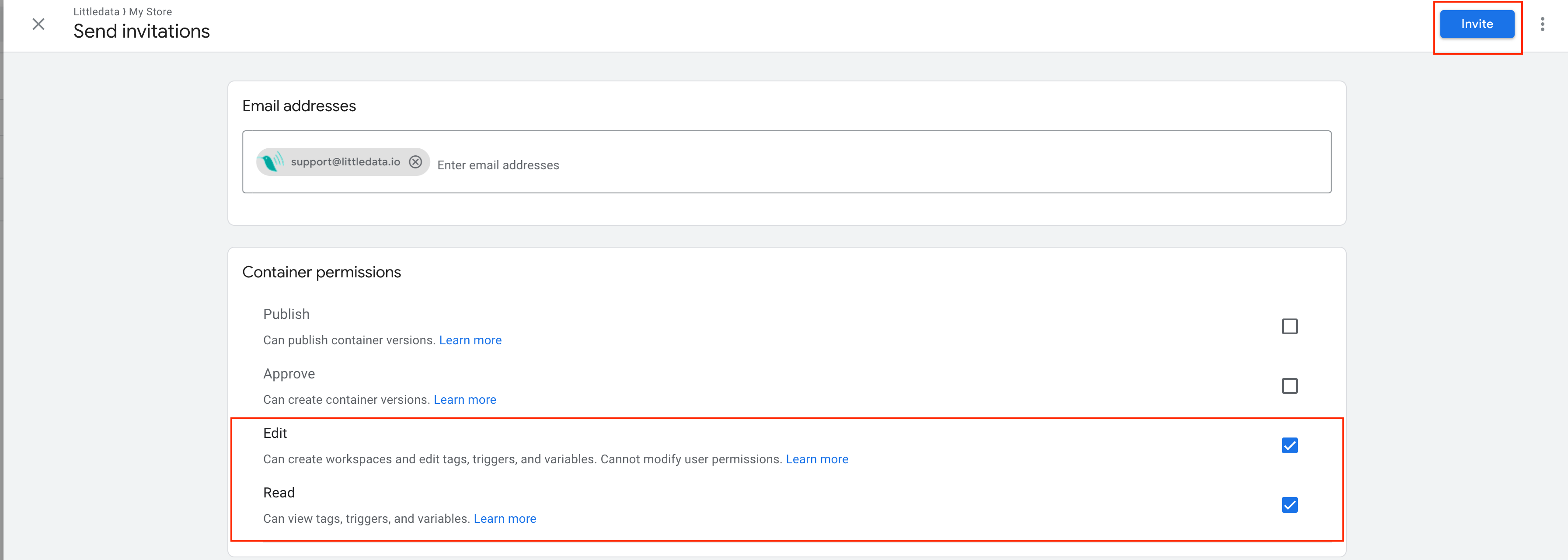This screenshot has height=560, width=1568.
Task: Click the Littledata breadcrumb text
Action: click(x=96, y=11)
